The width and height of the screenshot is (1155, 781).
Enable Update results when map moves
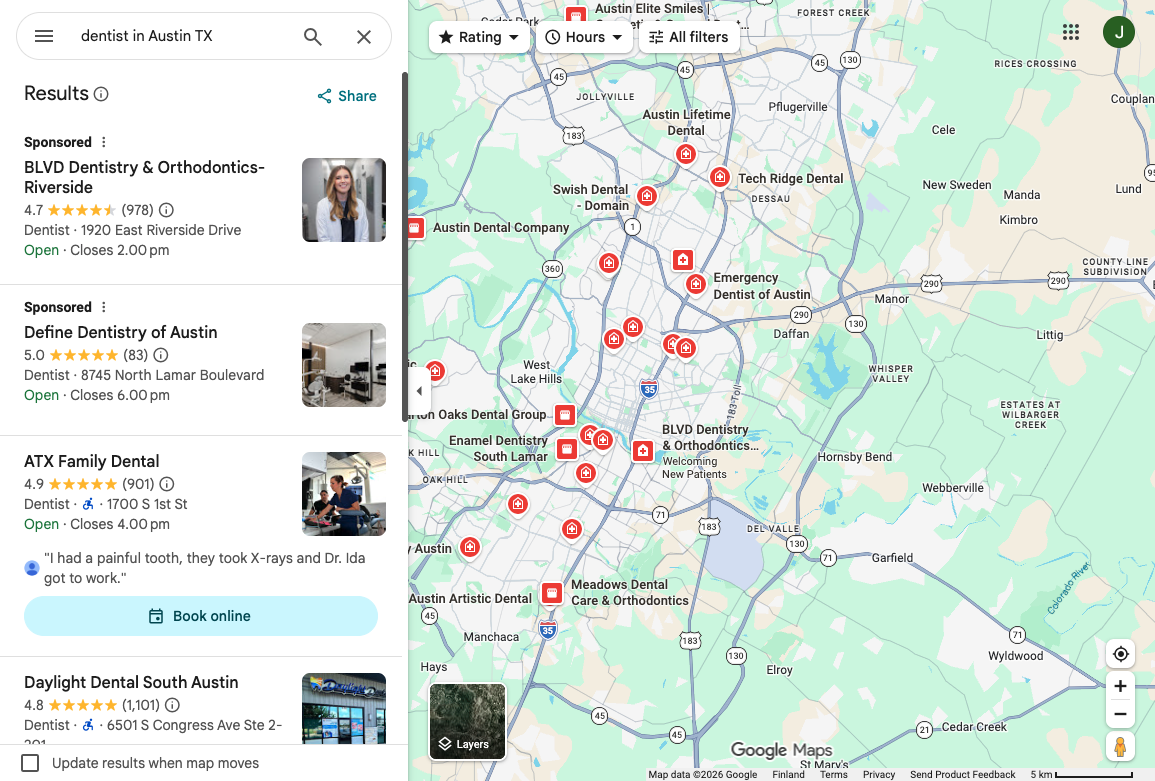coord(30,763)
